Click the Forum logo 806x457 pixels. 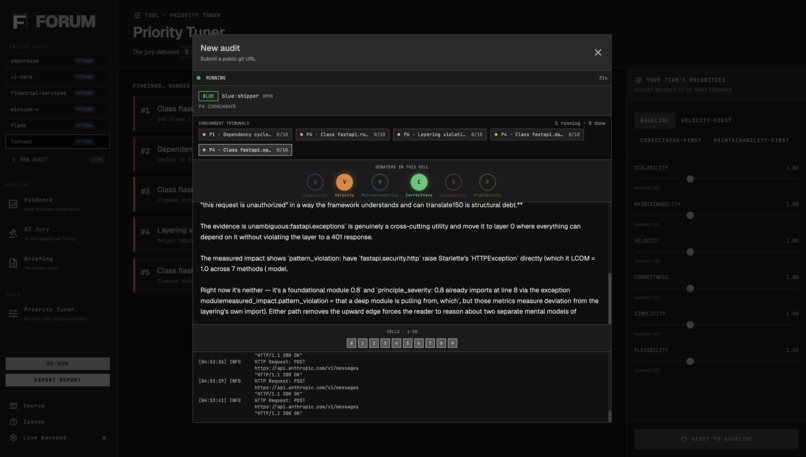[54, 22]
